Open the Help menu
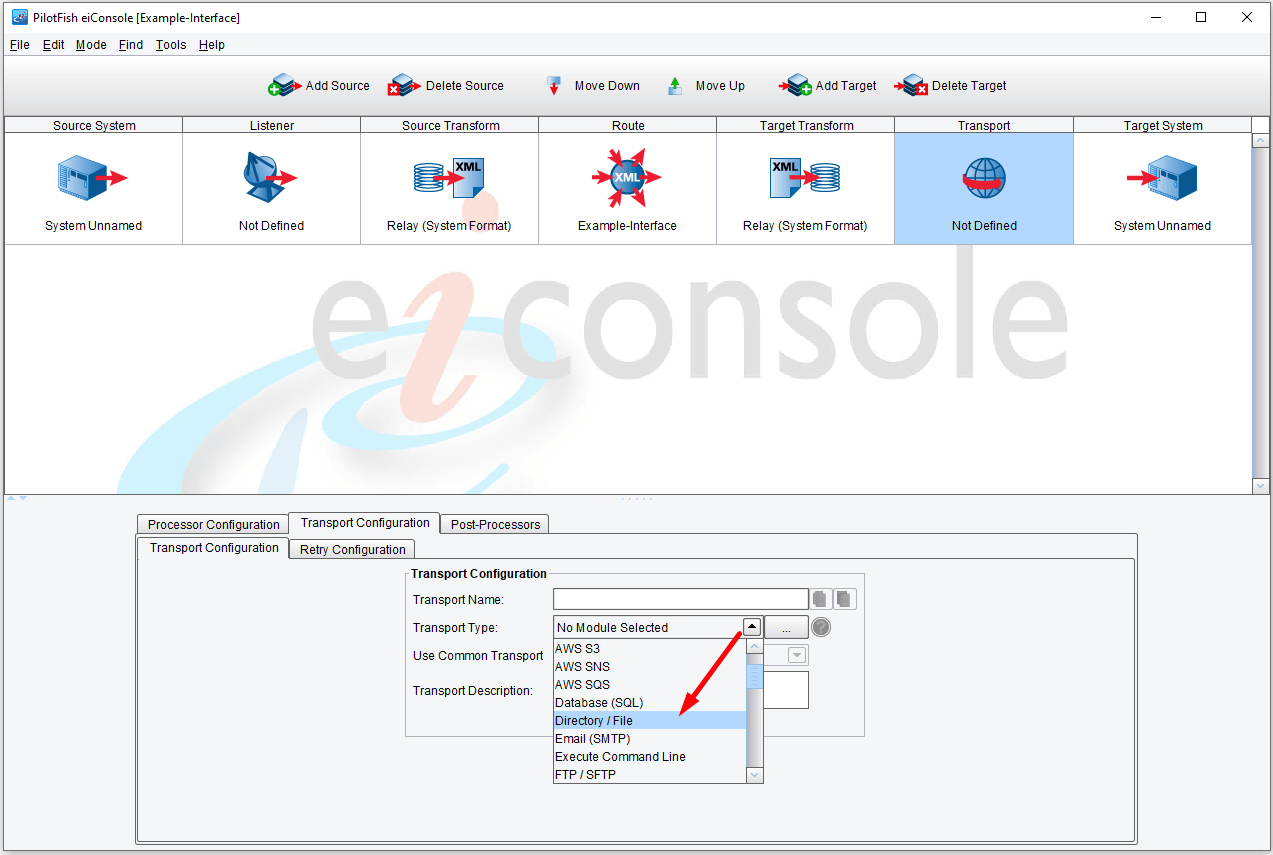This screenshot has height=855, width=1273. point(212,45)
